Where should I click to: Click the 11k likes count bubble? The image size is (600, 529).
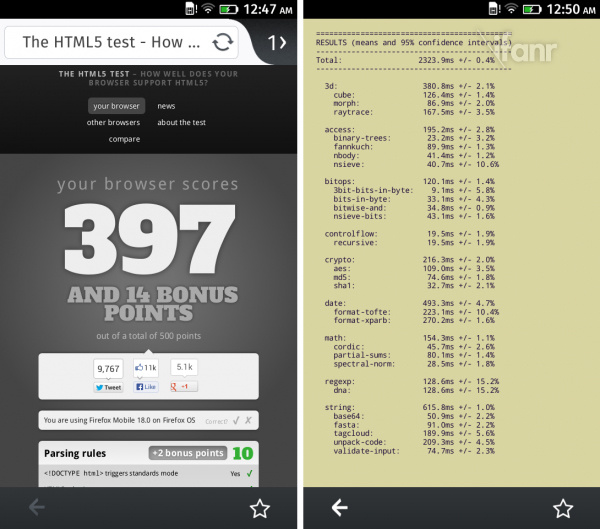pos(146,368)
